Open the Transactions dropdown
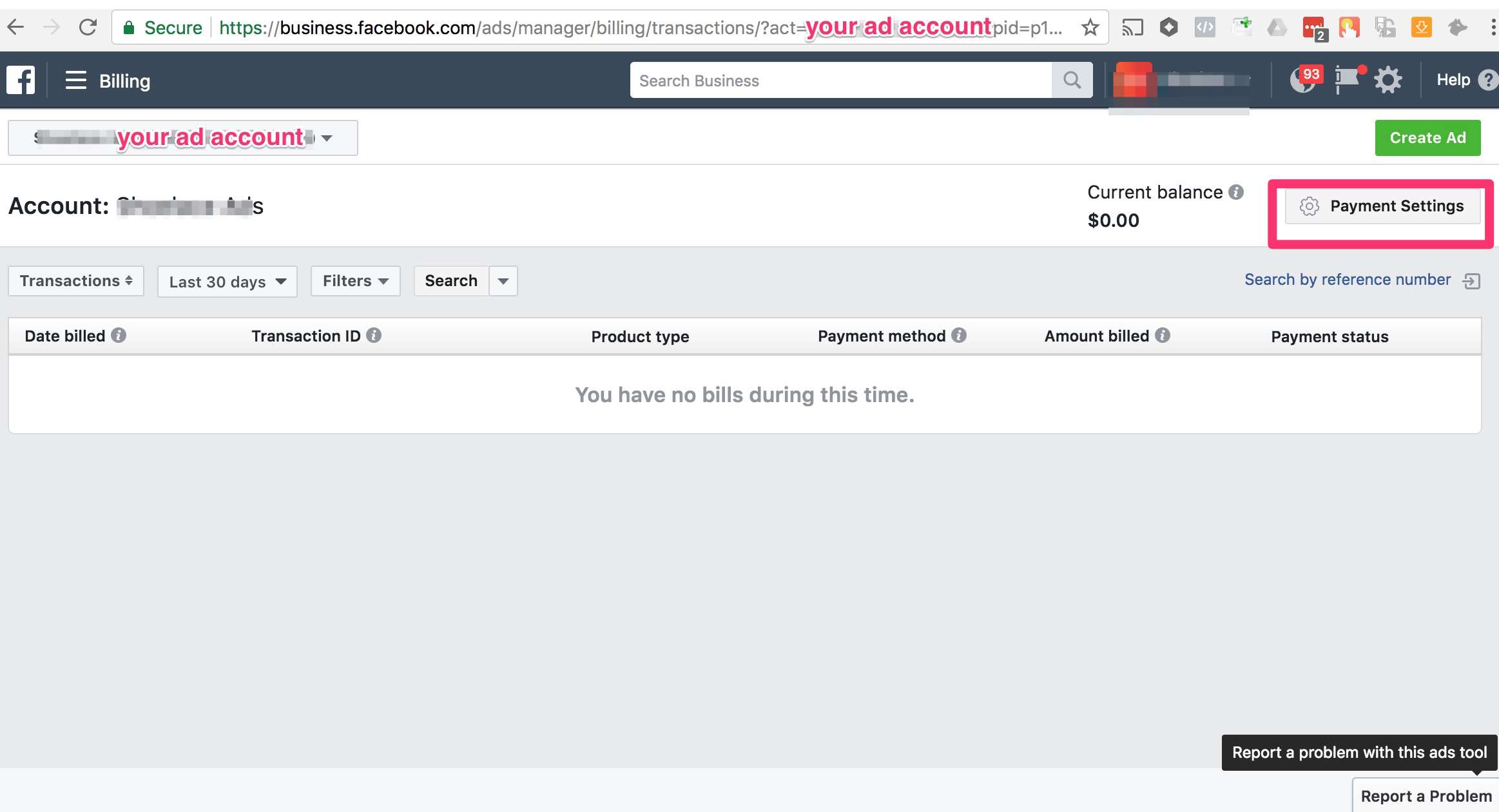This screenshot has width=1499, height=812. coord(76,281)
